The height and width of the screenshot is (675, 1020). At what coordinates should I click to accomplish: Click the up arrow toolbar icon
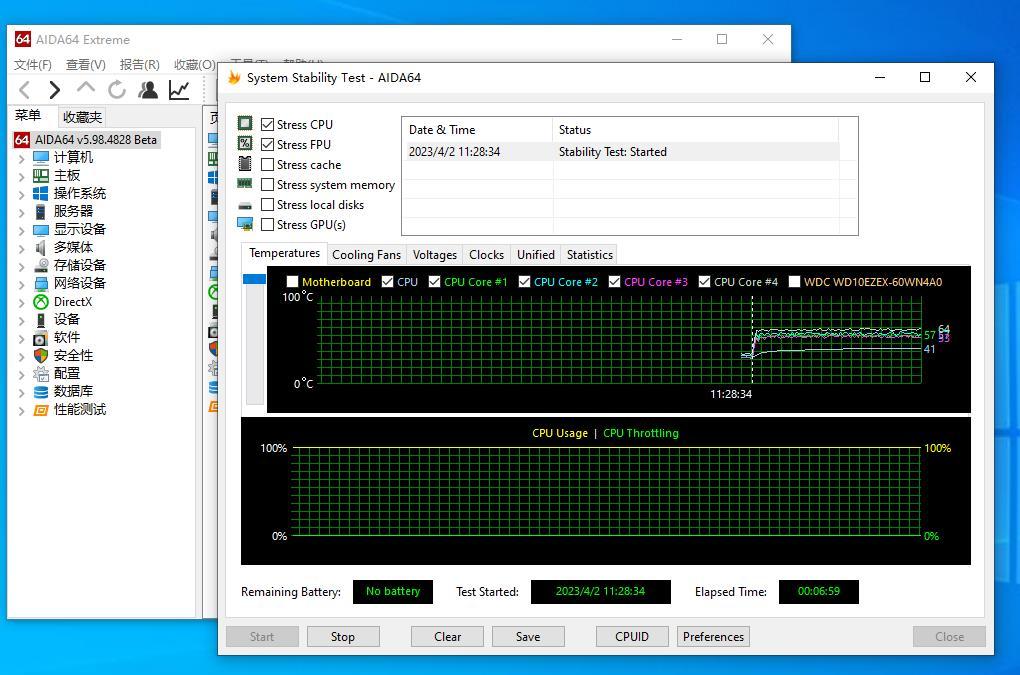(x=86, y=90)
